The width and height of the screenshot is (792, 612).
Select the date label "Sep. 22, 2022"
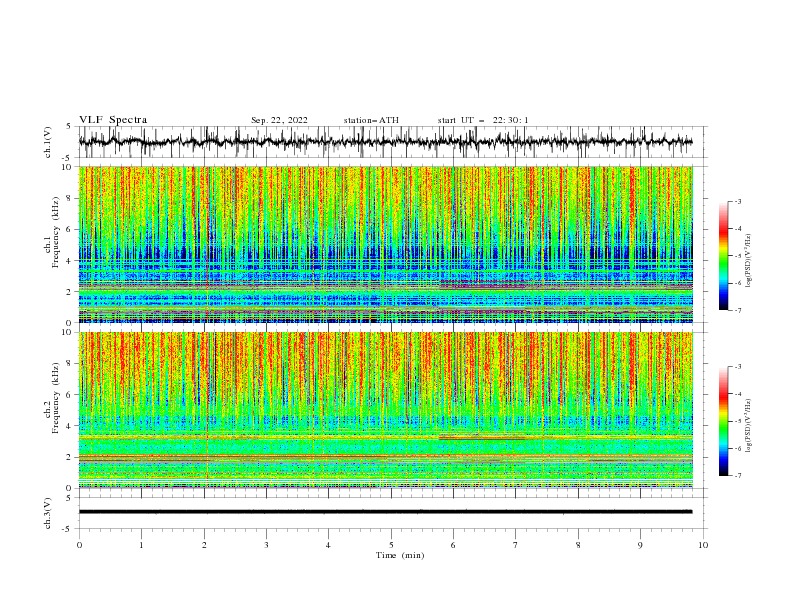coord(279,120)
